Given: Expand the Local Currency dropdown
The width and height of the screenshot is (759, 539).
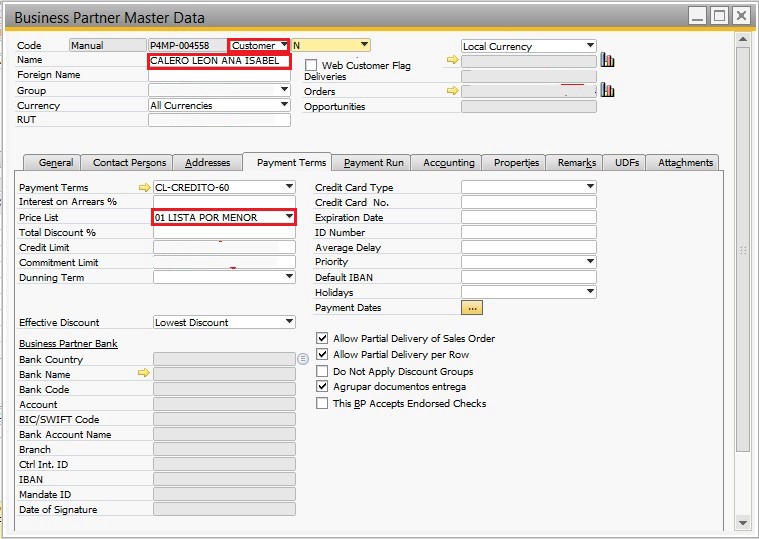Looking at the screenshot, I should (590, 46).
